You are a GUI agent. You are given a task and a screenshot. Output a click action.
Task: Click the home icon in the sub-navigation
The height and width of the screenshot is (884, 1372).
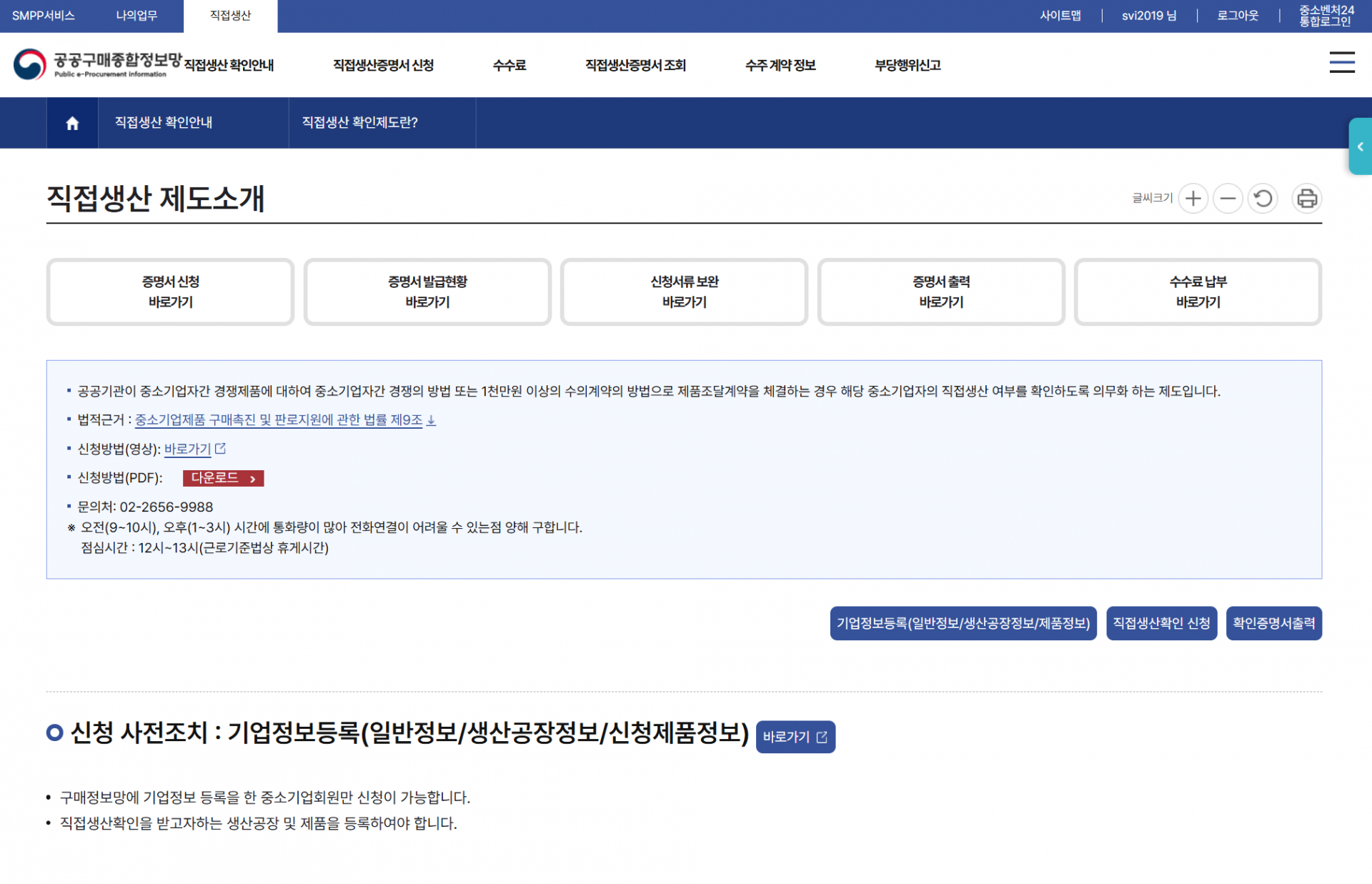pyautogui.click(x=72, y=122)
